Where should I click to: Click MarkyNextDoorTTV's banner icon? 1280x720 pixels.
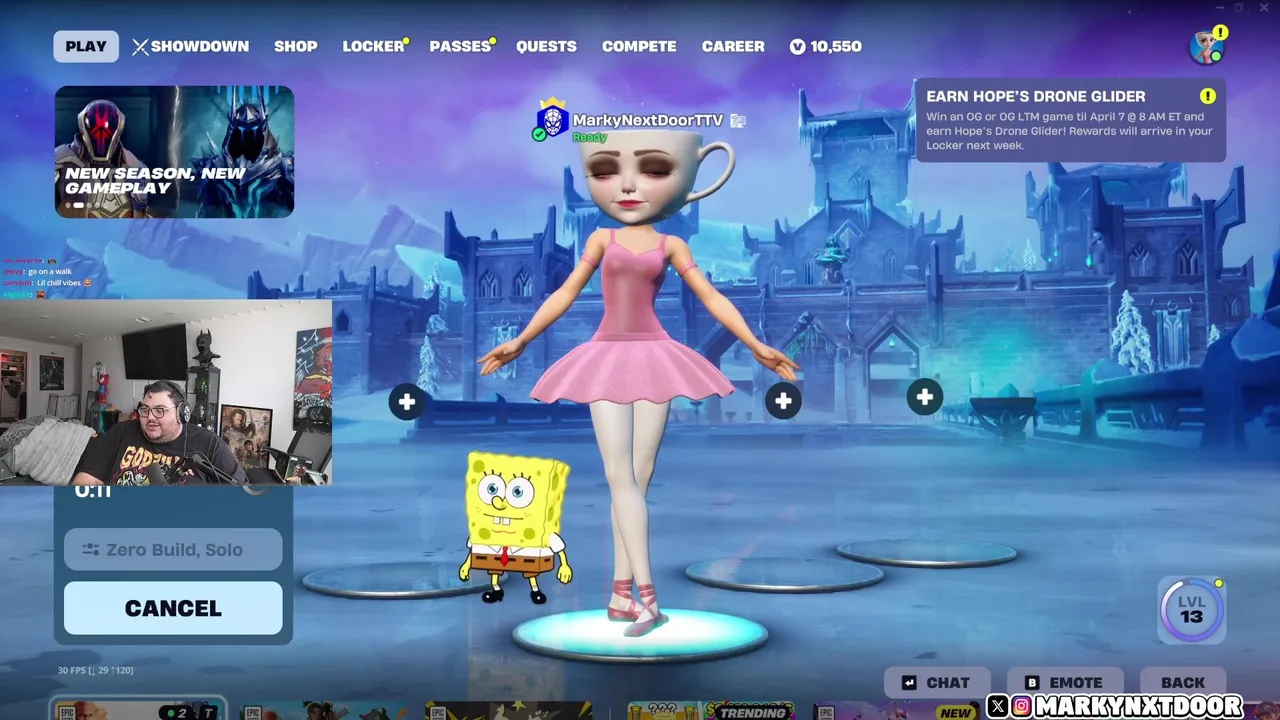coord(552,120)
